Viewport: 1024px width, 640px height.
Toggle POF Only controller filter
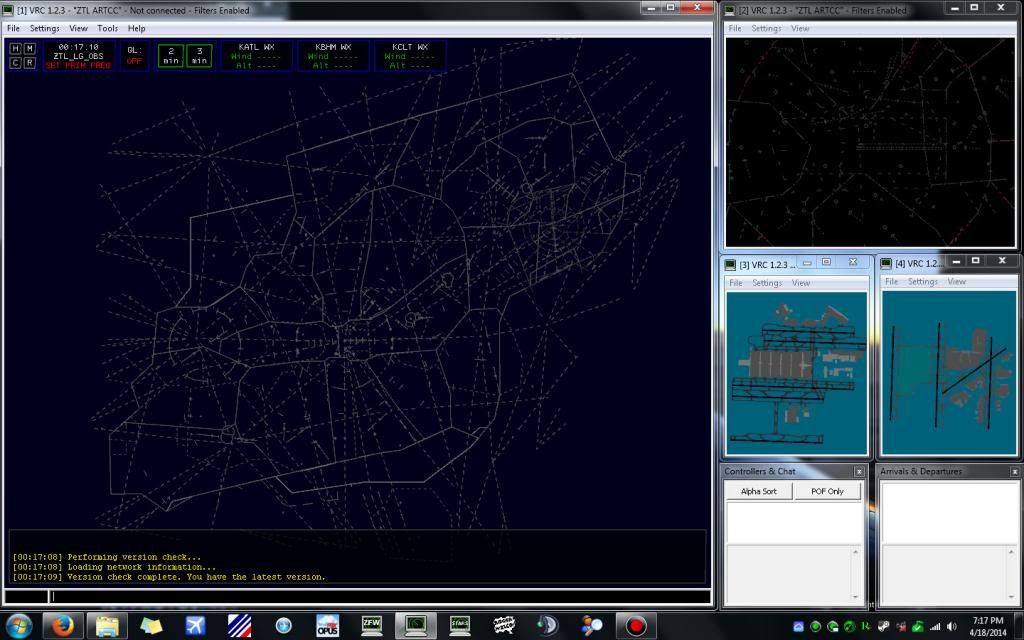828,491
